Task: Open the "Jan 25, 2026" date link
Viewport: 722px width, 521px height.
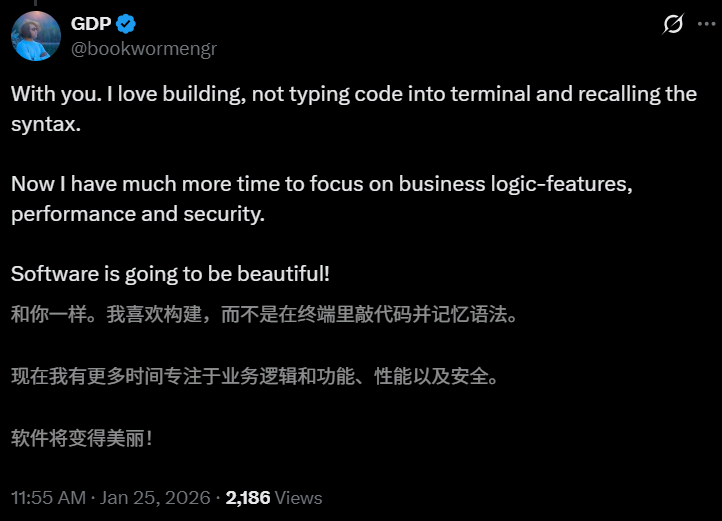Action: click(156, 497)
